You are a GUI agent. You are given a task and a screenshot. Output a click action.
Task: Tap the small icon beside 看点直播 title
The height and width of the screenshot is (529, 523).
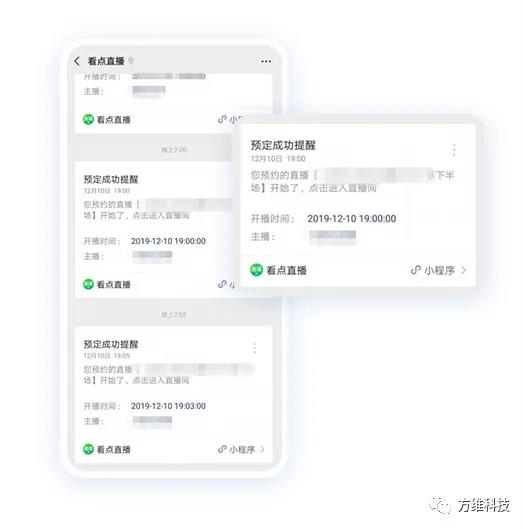coord(131,61)
